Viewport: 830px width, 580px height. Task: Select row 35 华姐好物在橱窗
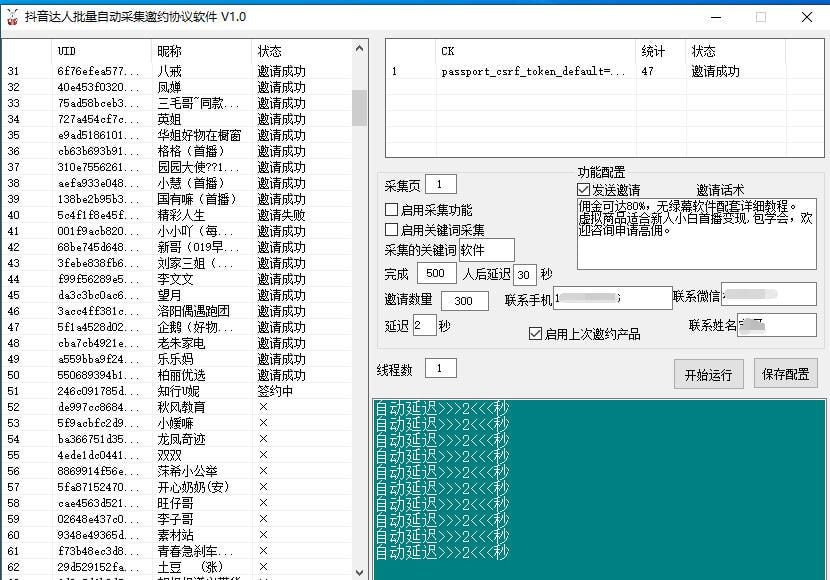[x=199, y=135]
